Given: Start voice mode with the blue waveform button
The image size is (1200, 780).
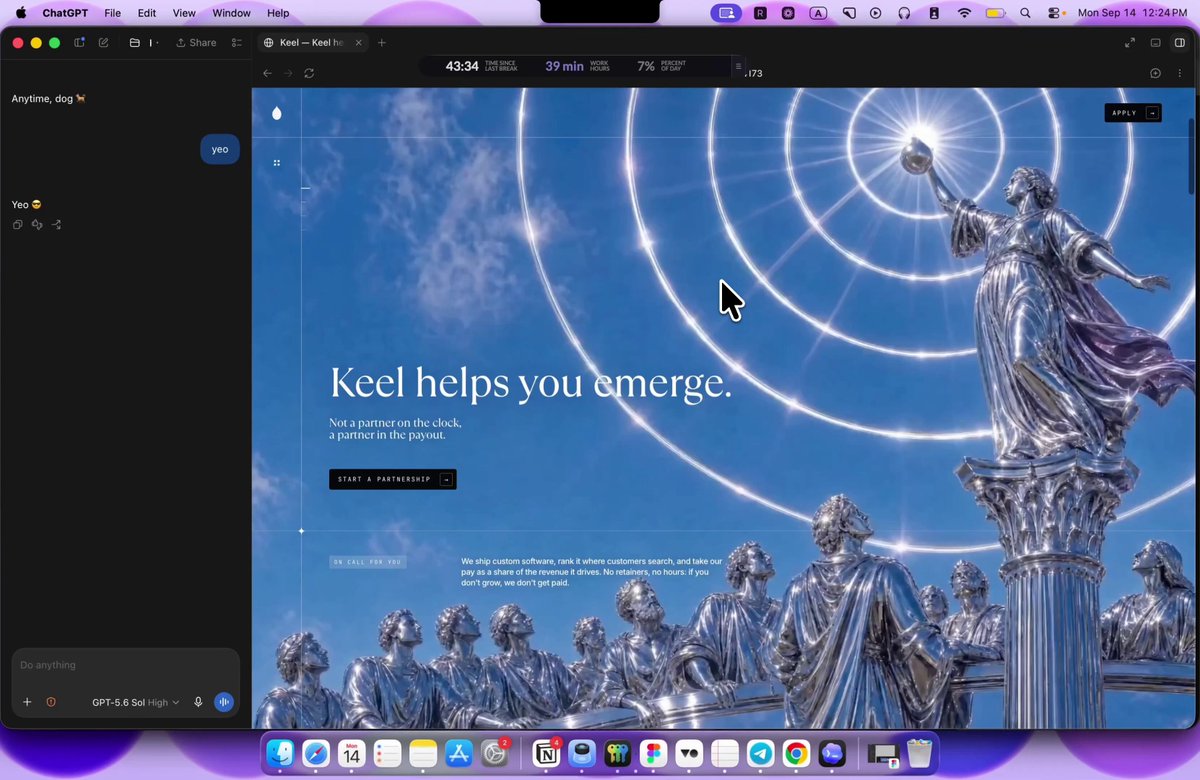Looking at the screenshot, I should [223, 702].
